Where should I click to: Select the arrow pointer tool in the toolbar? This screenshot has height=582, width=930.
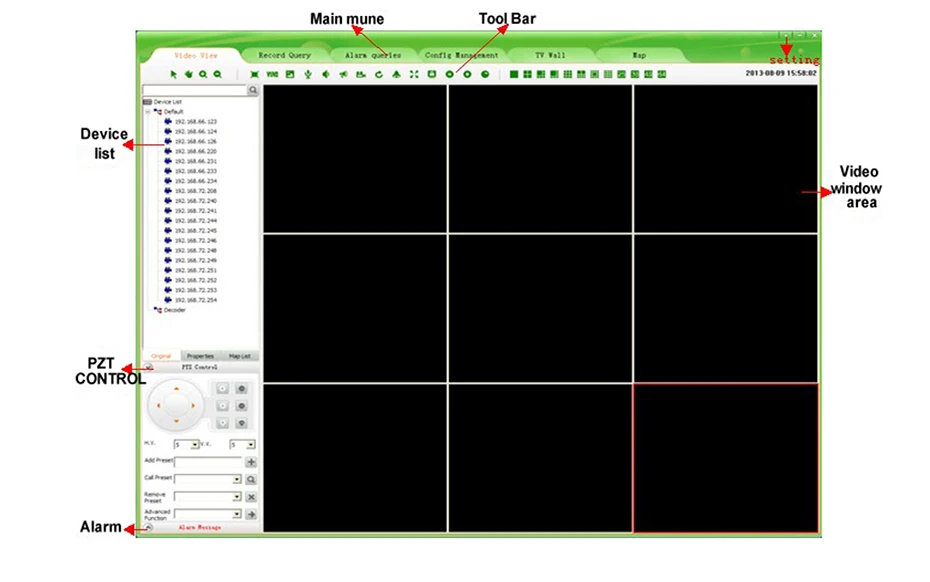(x=173, y=74)
